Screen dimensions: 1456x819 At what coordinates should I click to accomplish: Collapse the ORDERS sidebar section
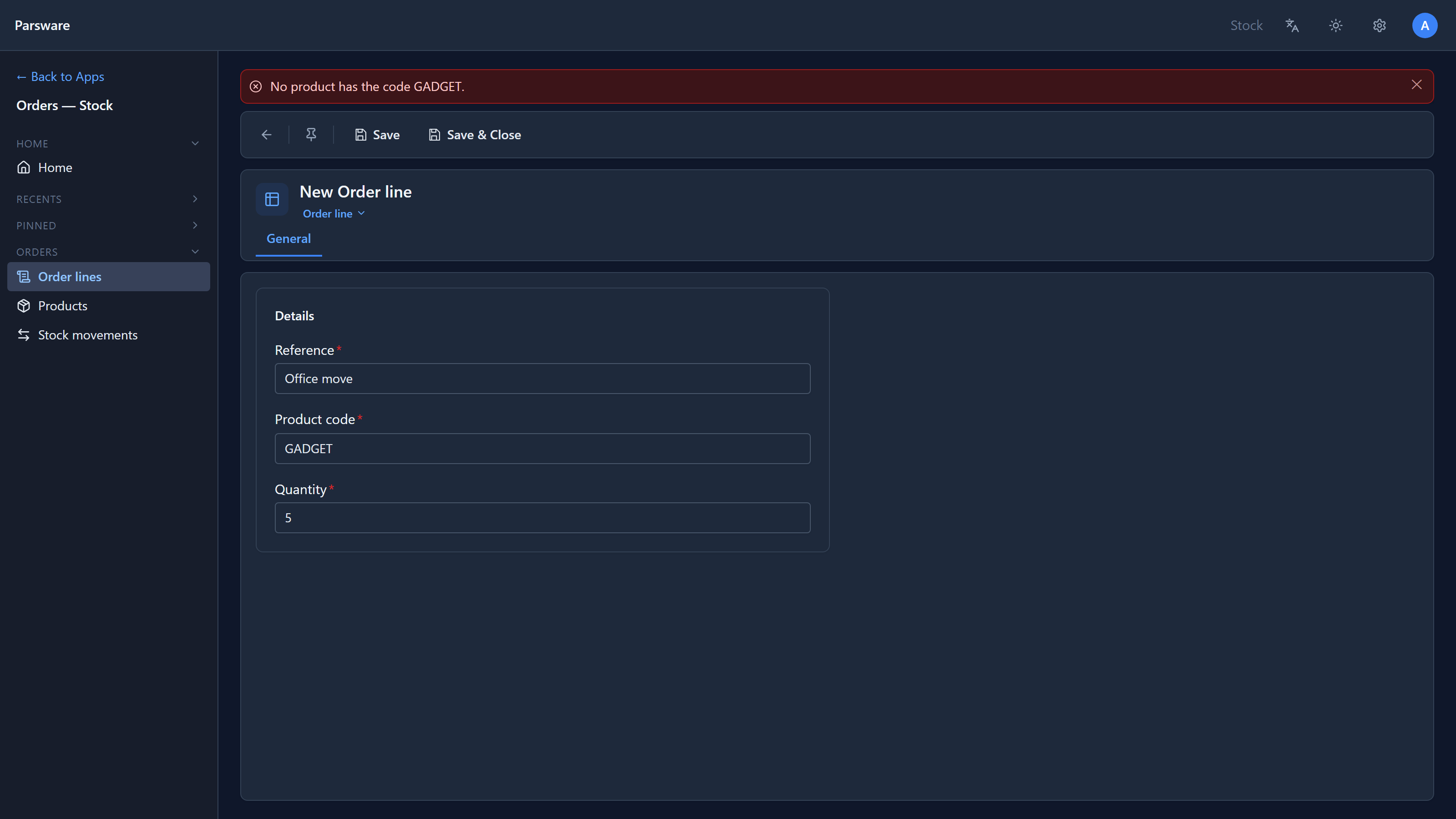pyautogui.click(x=107, y=252)
